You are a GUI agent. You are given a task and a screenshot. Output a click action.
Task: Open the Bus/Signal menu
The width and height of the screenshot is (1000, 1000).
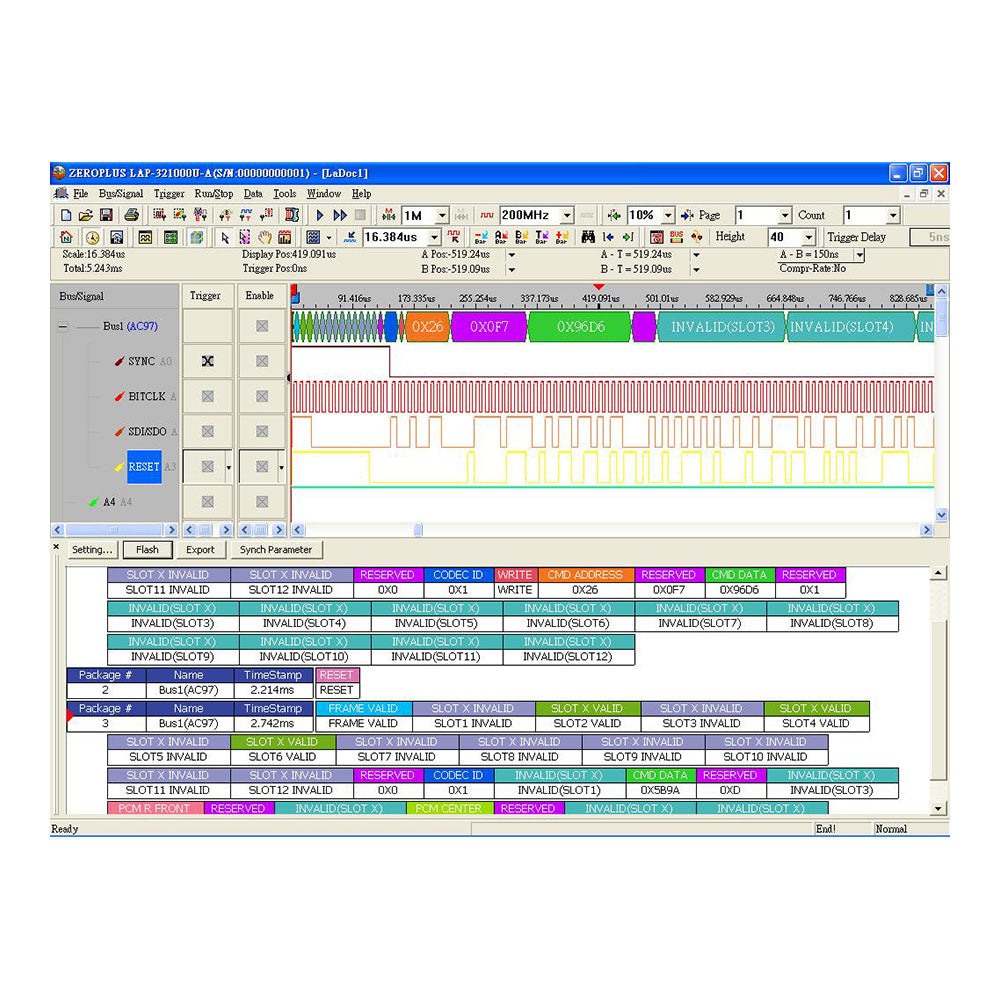coord(121,194)
